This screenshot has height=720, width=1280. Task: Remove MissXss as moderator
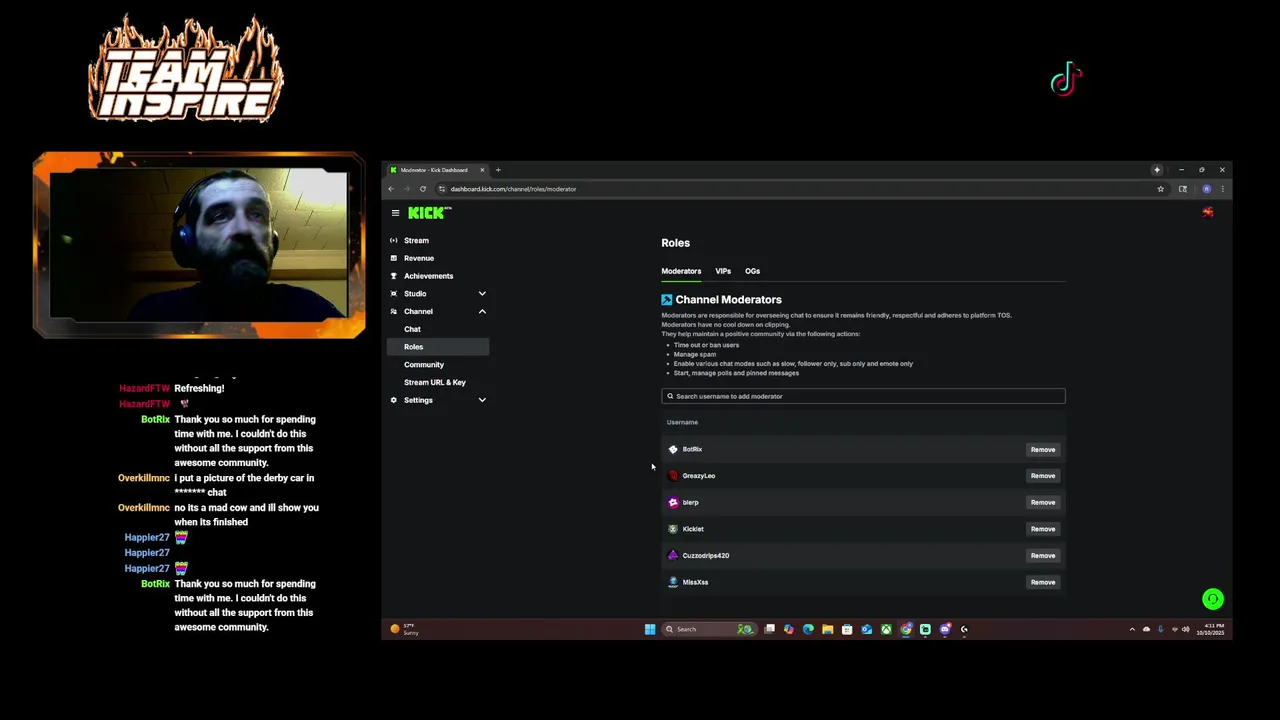1043,582
